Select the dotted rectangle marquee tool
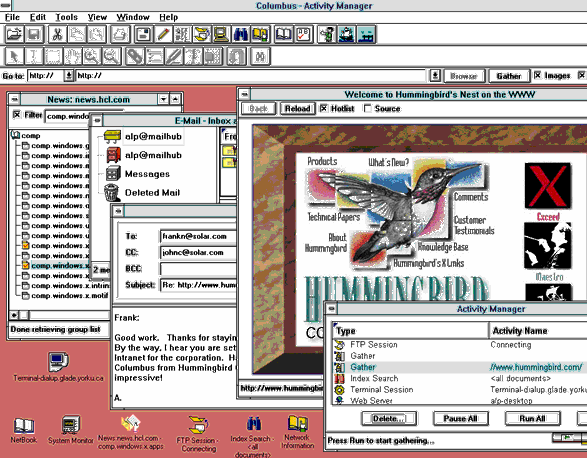This screenshot has height=458, width=587. tap(53, 57)
